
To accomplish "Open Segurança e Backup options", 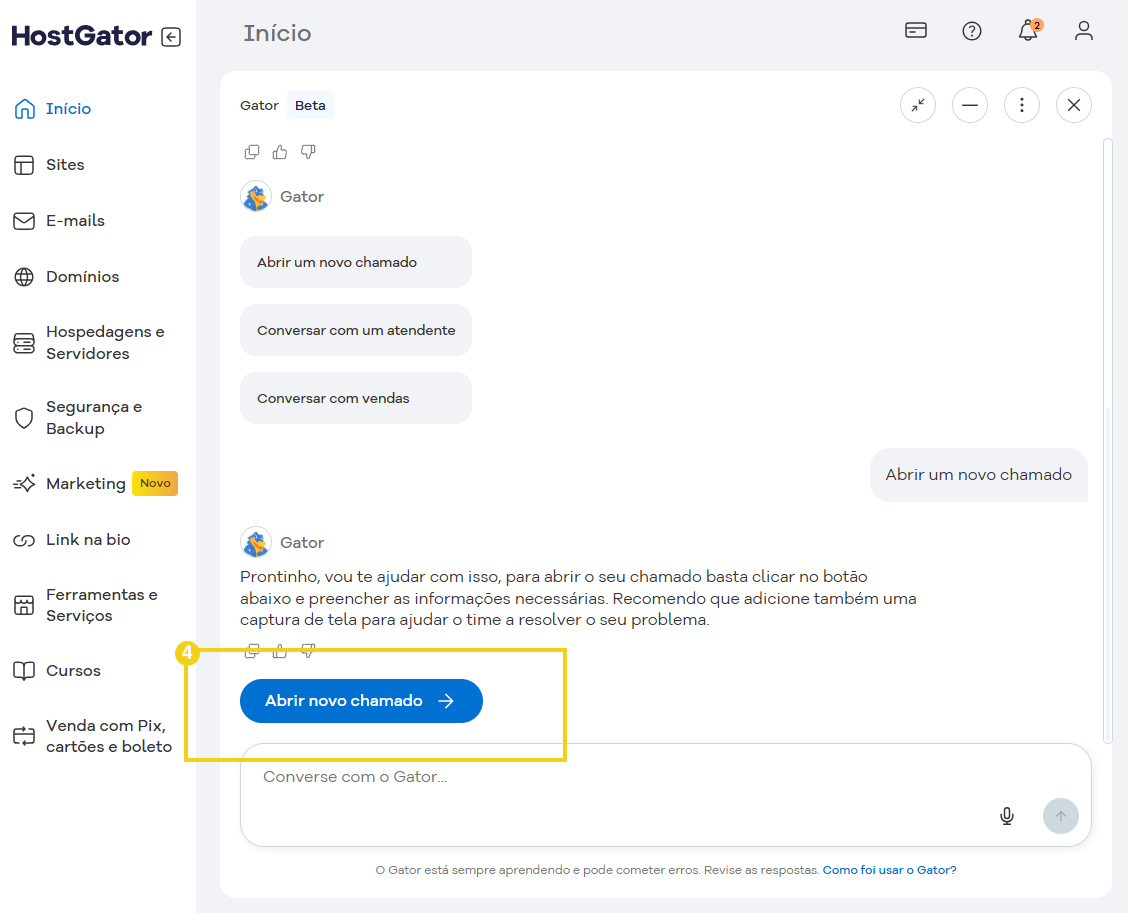I will tap(94, 418).
